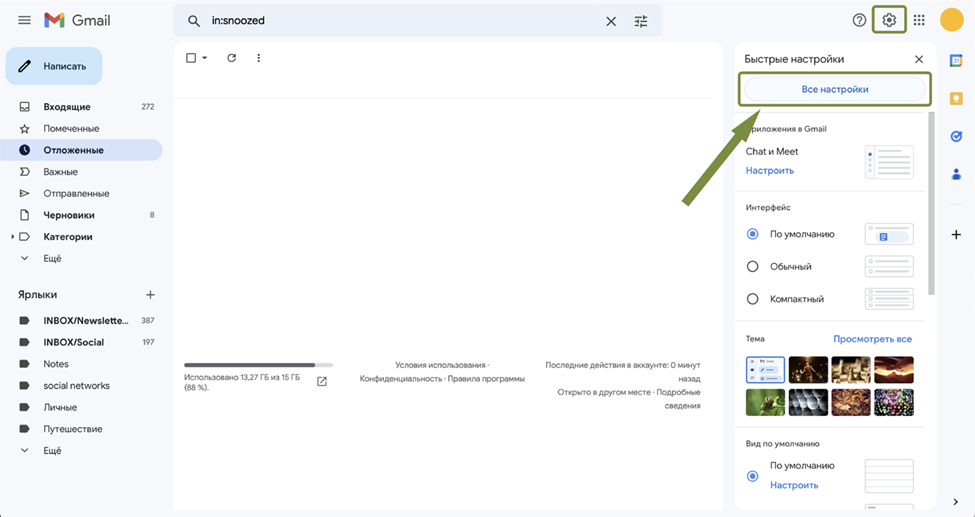Open the main menu hamburger icon

pyautogui.click(x=24, y=21)
